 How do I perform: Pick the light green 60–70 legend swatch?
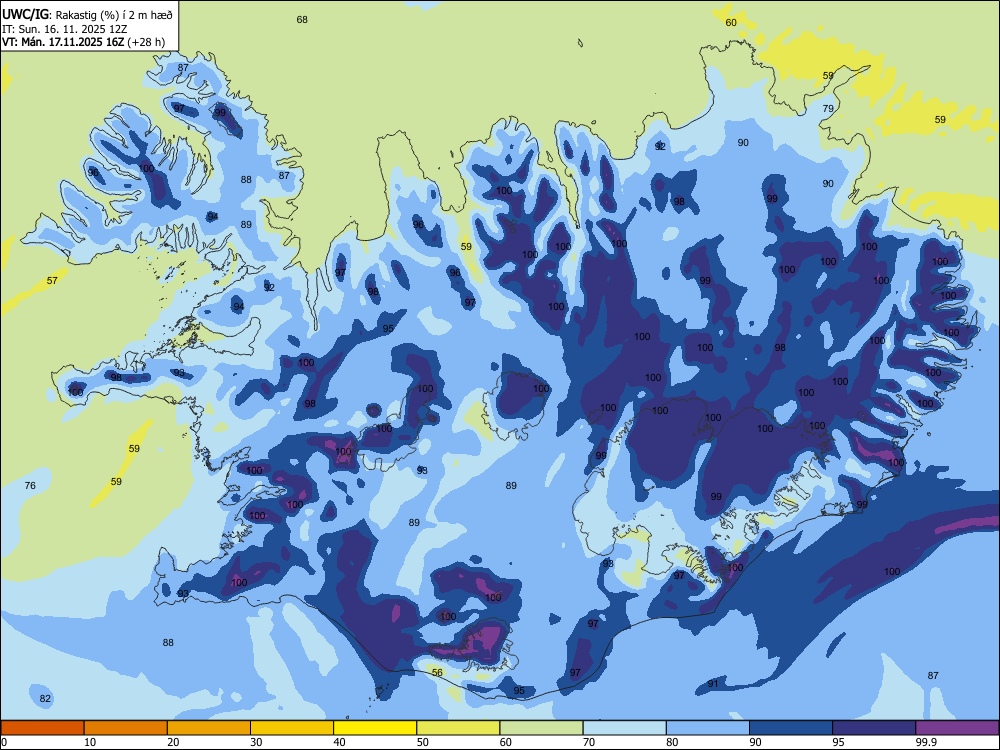point(541,728)
